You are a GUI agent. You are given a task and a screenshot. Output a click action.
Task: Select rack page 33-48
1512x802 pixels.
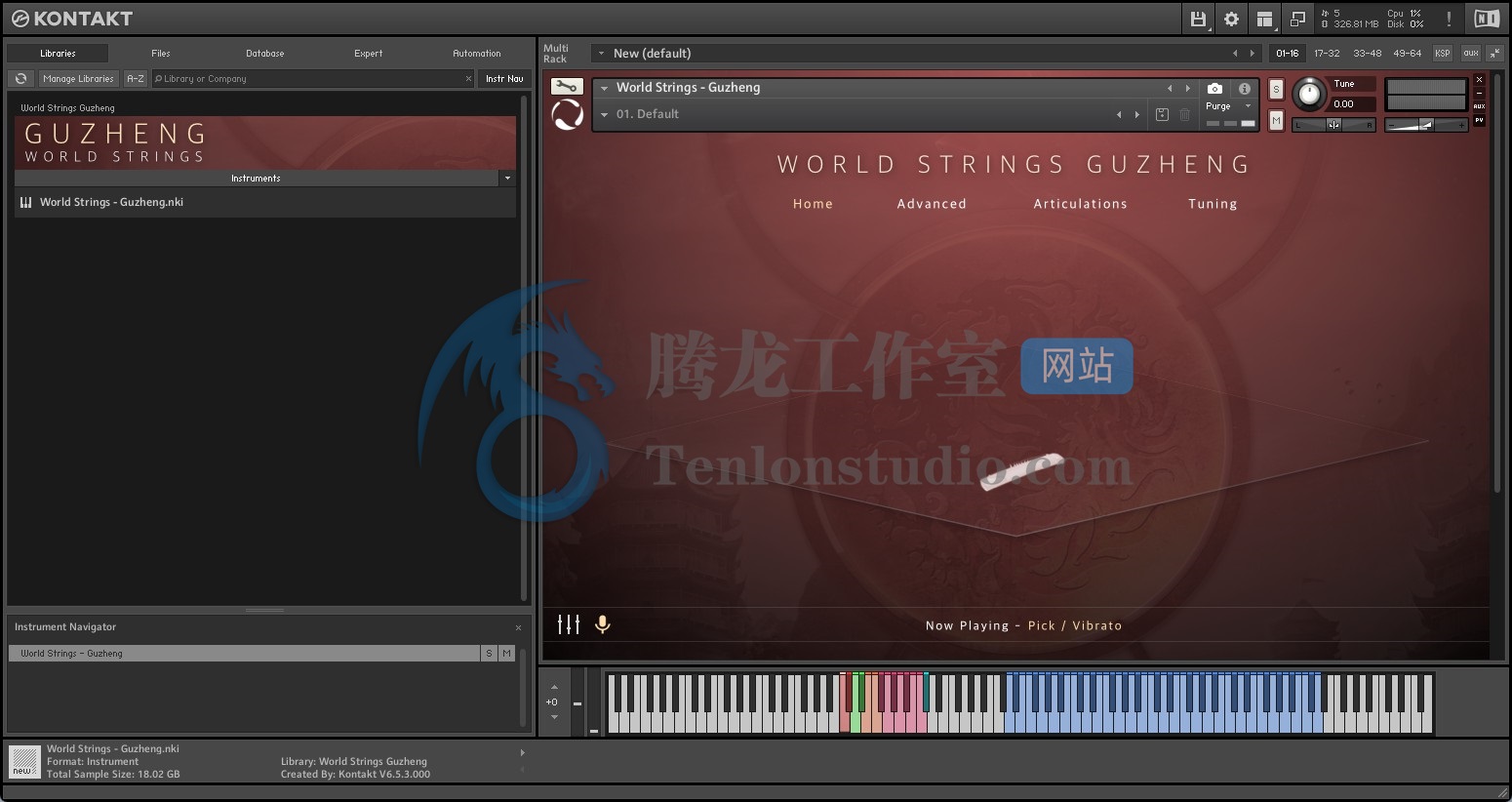(x=1367, y=54)
